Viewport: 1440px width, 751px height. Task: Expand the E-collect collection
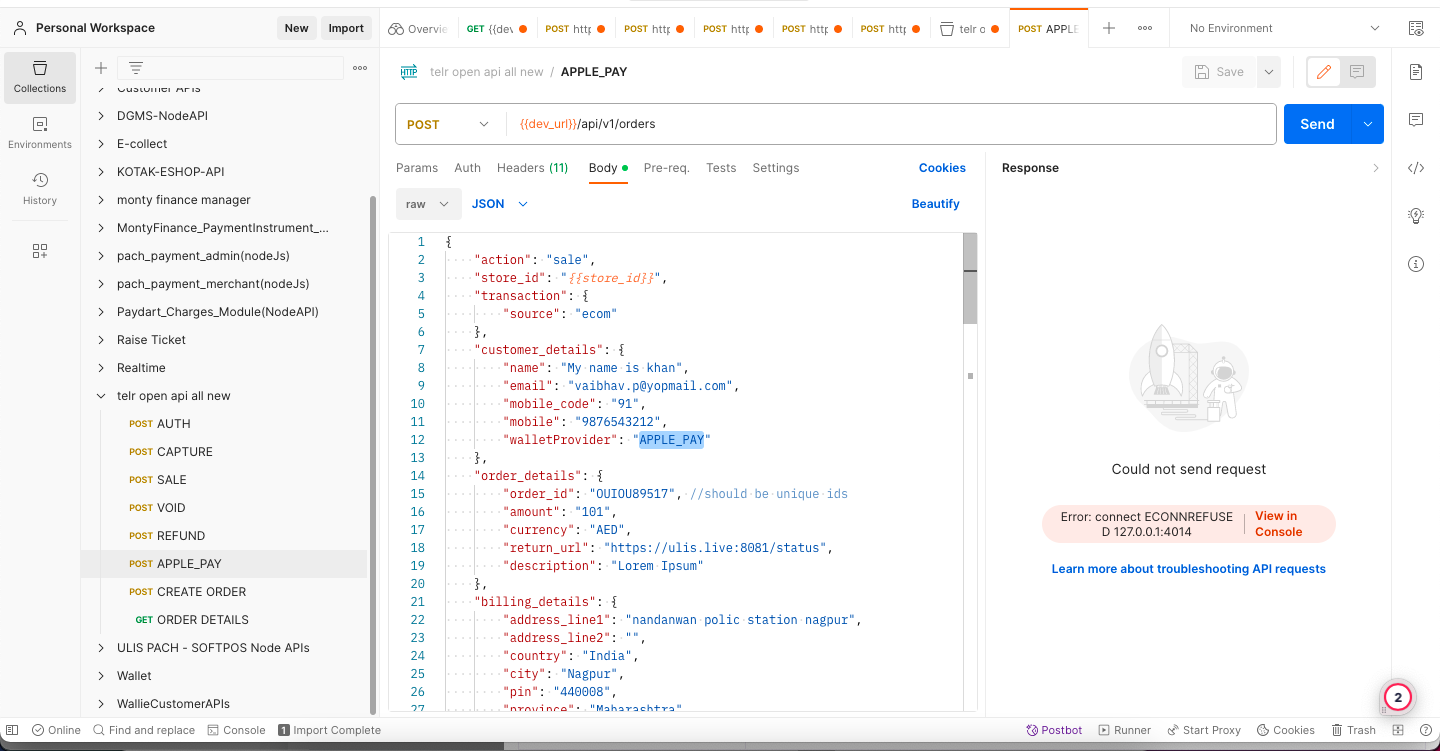(101, 144)
